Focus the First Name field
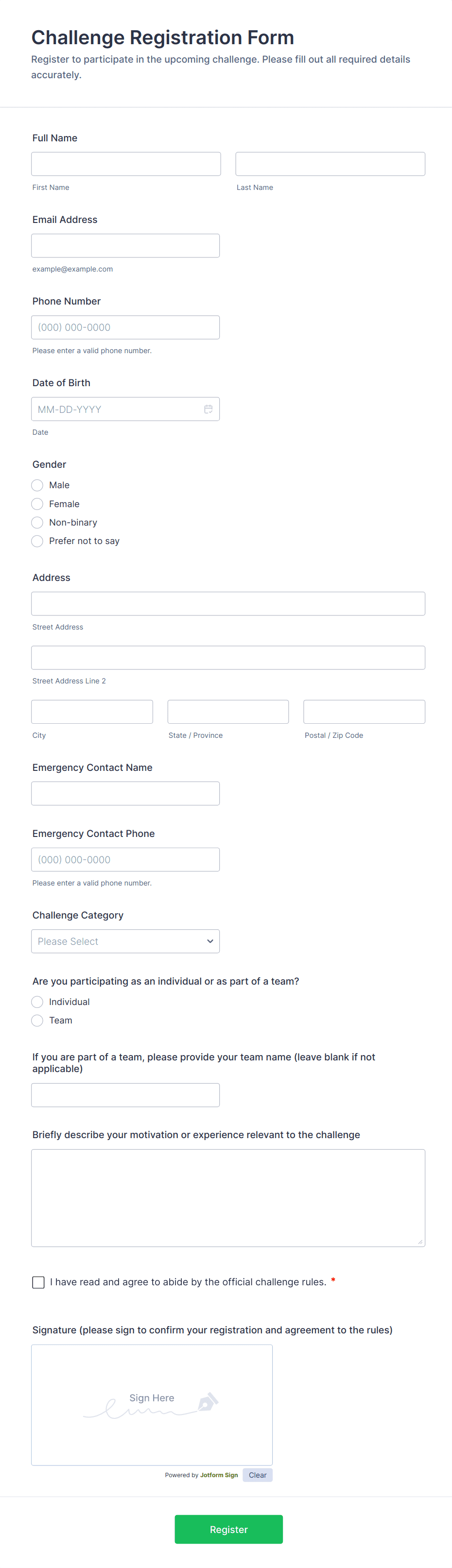The image size is (452, 1568). click(x=126, y=164)
